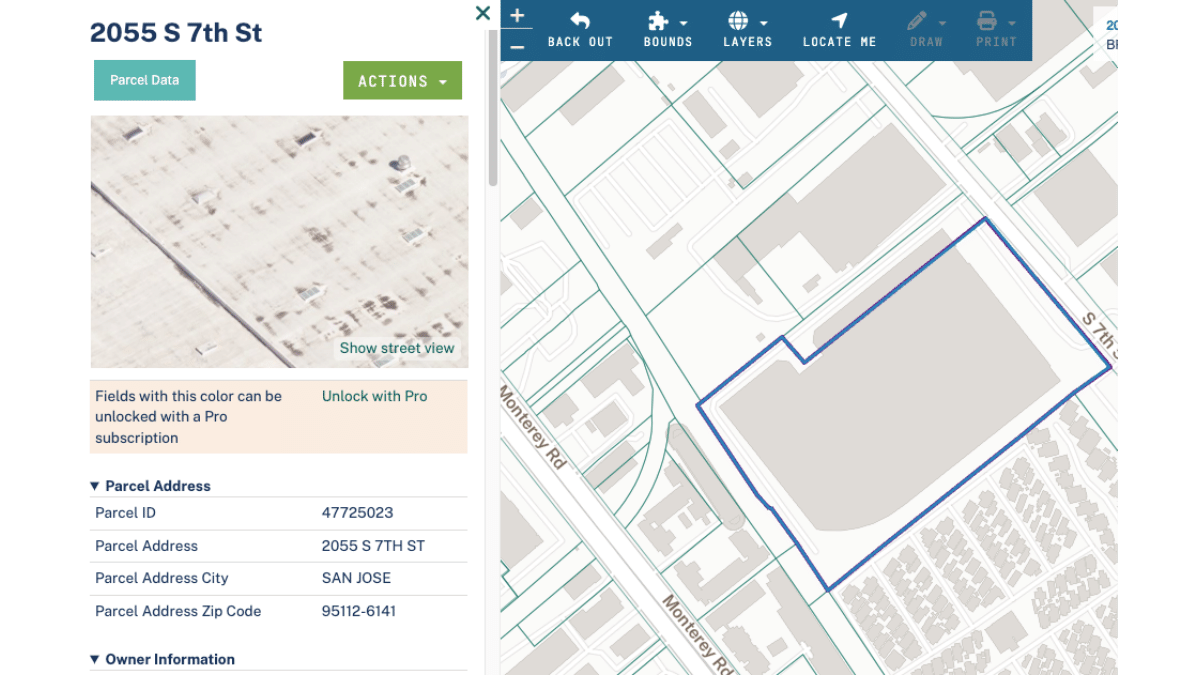Click the Unlock with Pro link
The width and height of the screenshot is (1200, 675).
374,396
